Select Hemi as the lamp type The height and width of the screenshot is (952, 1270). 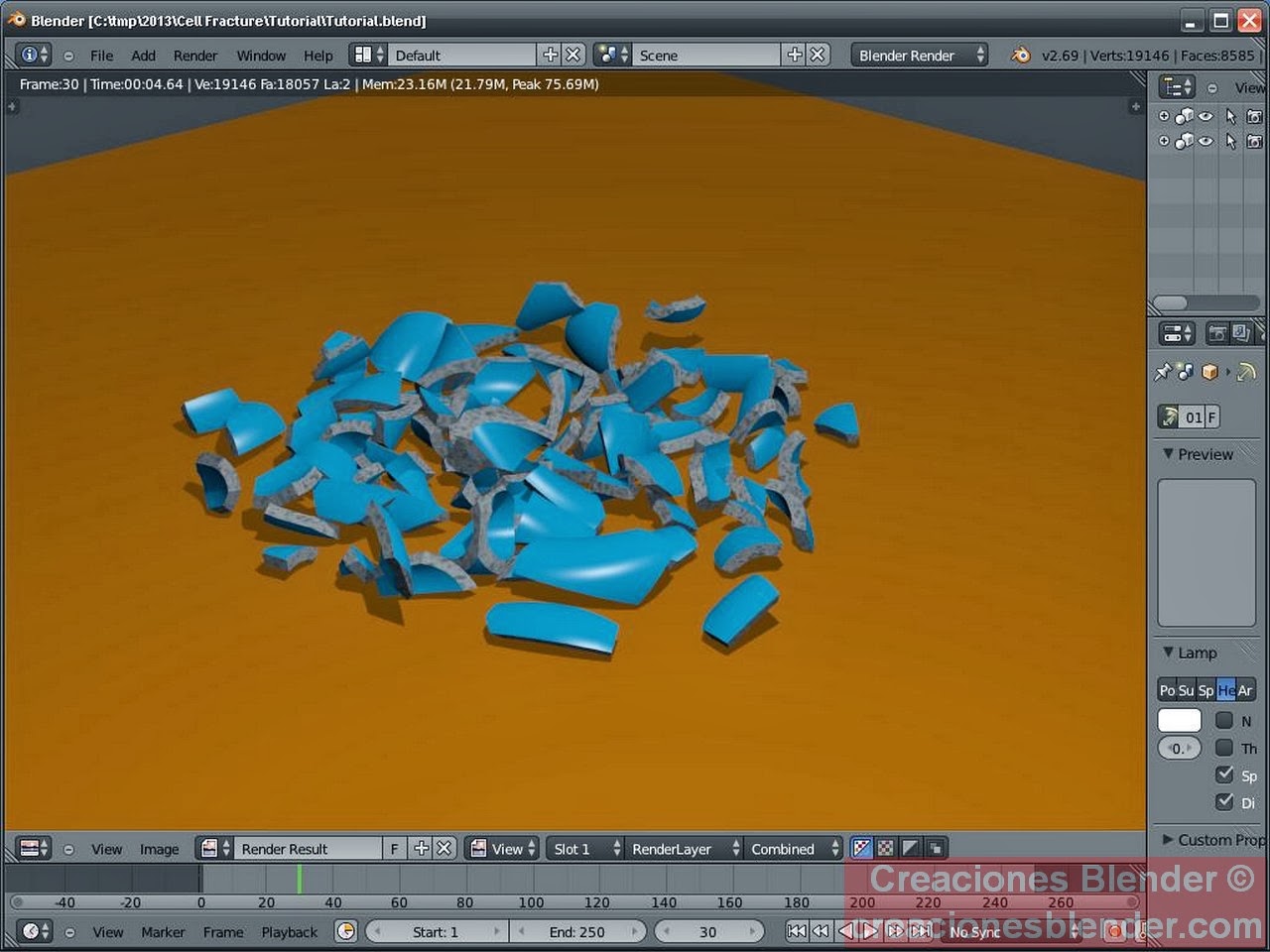pos(1226,689)
